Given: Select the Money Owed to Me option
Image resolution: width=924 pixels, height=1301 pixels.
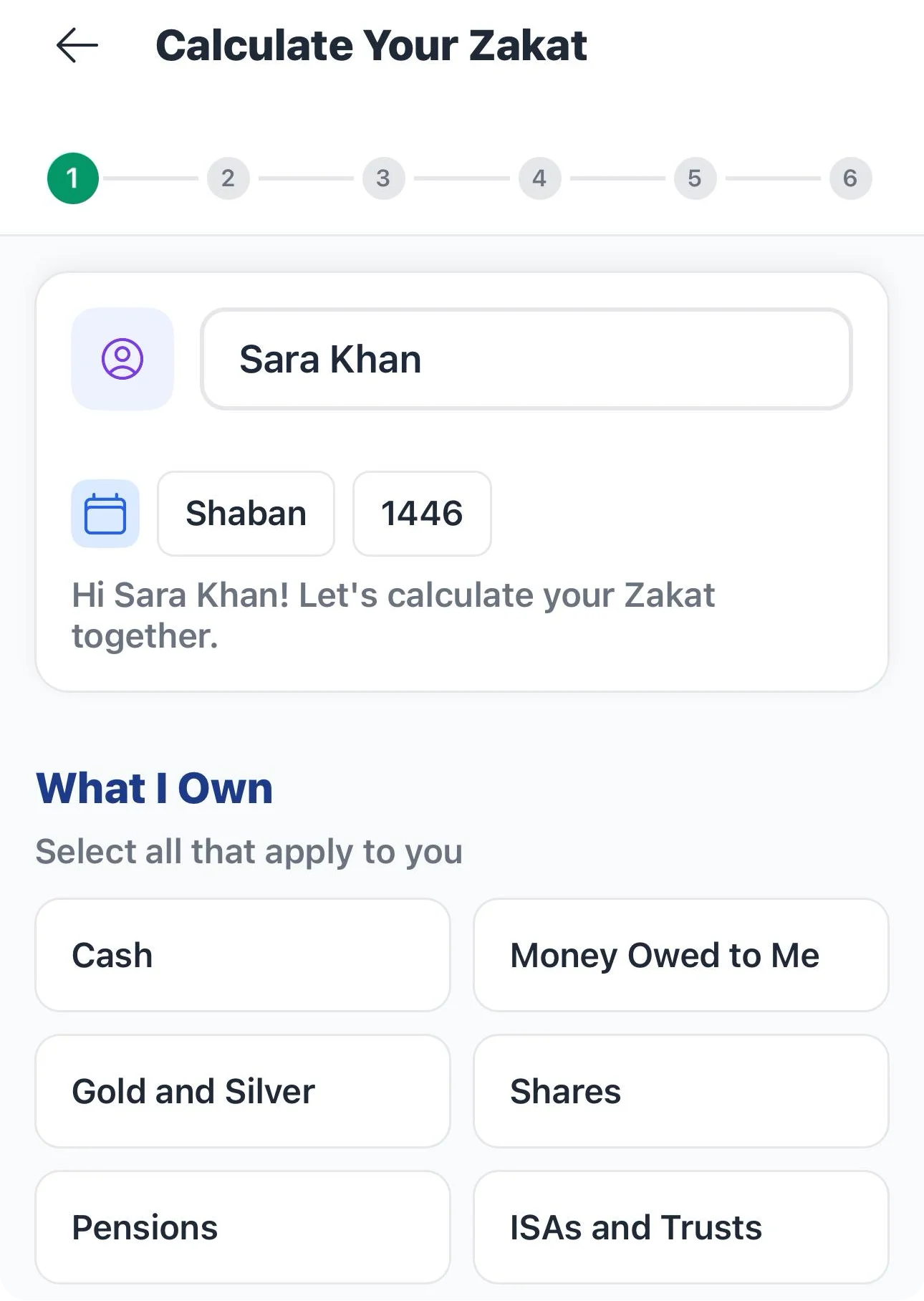Looking at the screenshot, I should 681,955.
